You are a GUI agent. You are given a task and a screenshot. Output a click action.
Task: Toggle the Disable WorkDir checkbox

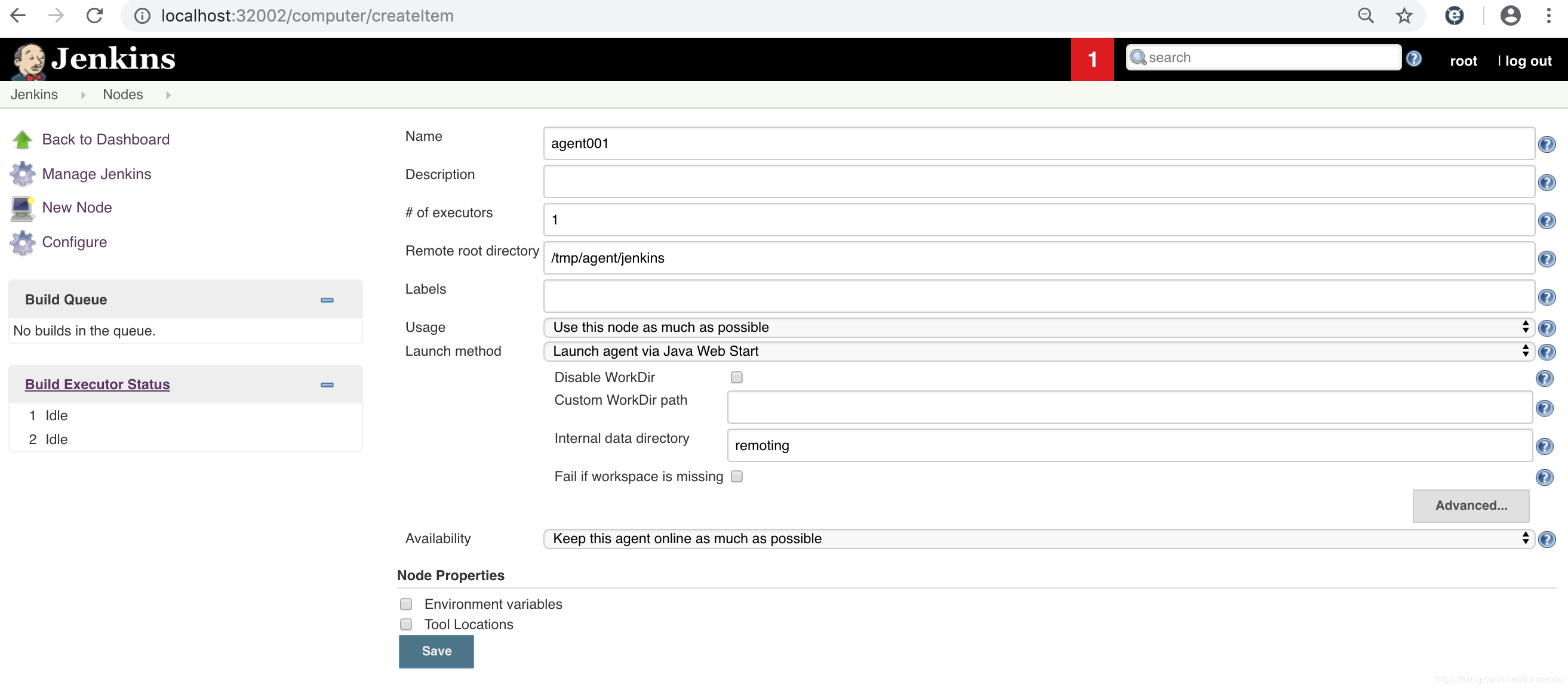736,377
